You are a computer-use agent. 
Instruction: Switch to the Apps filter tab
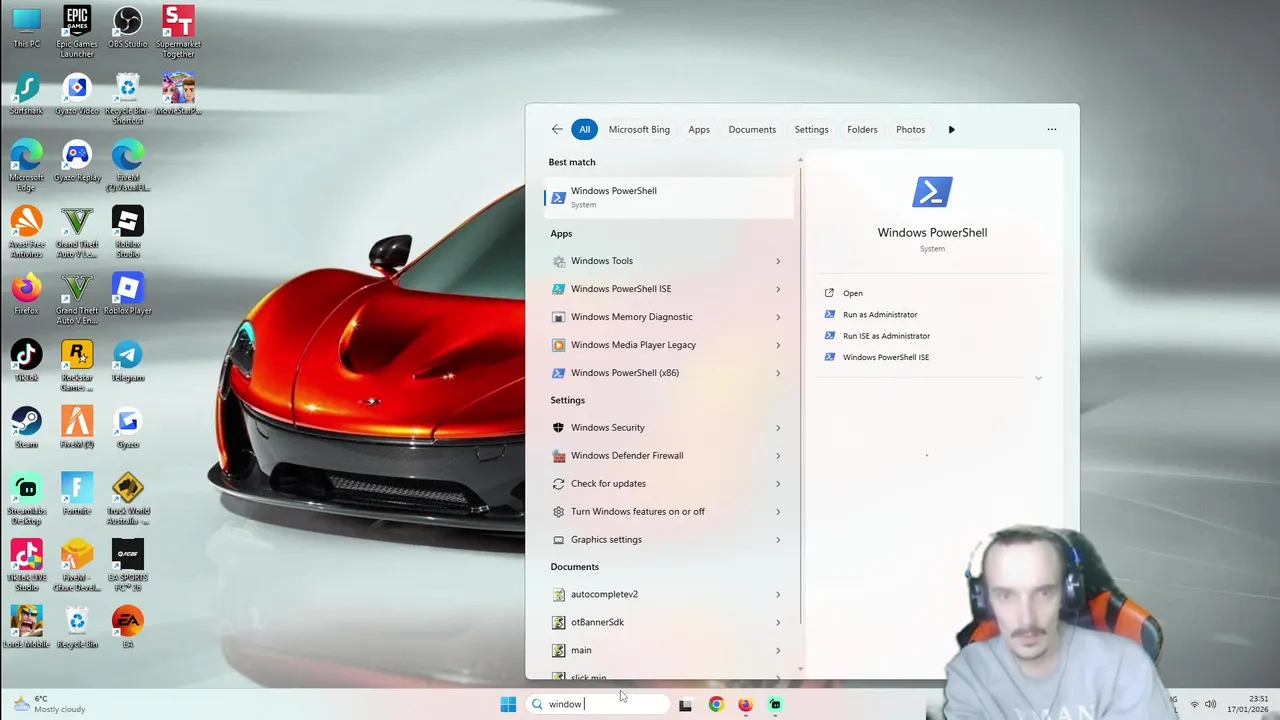[x=699, y=129]
